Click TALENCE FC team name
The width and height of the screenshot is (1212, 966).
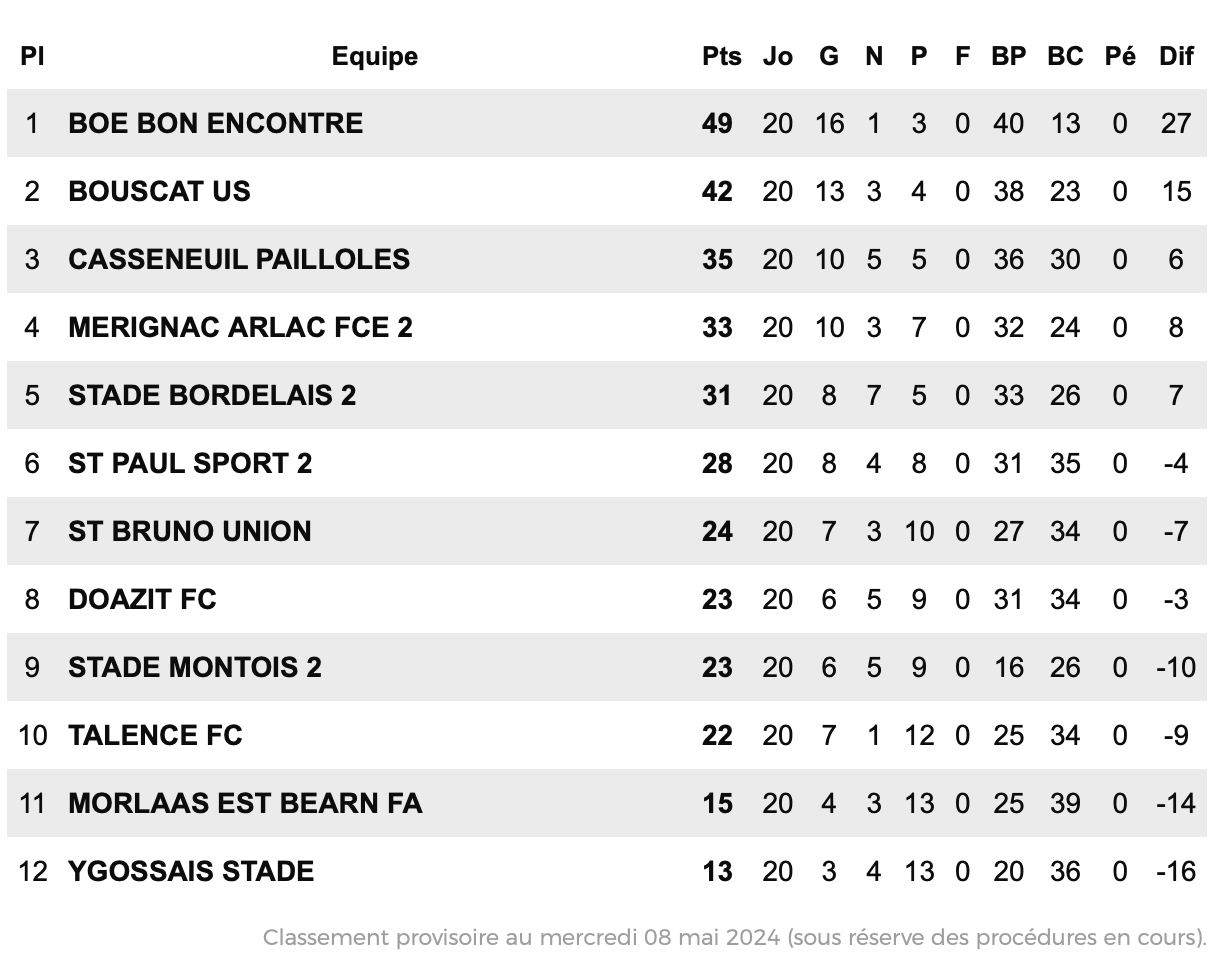coord(155,735)
